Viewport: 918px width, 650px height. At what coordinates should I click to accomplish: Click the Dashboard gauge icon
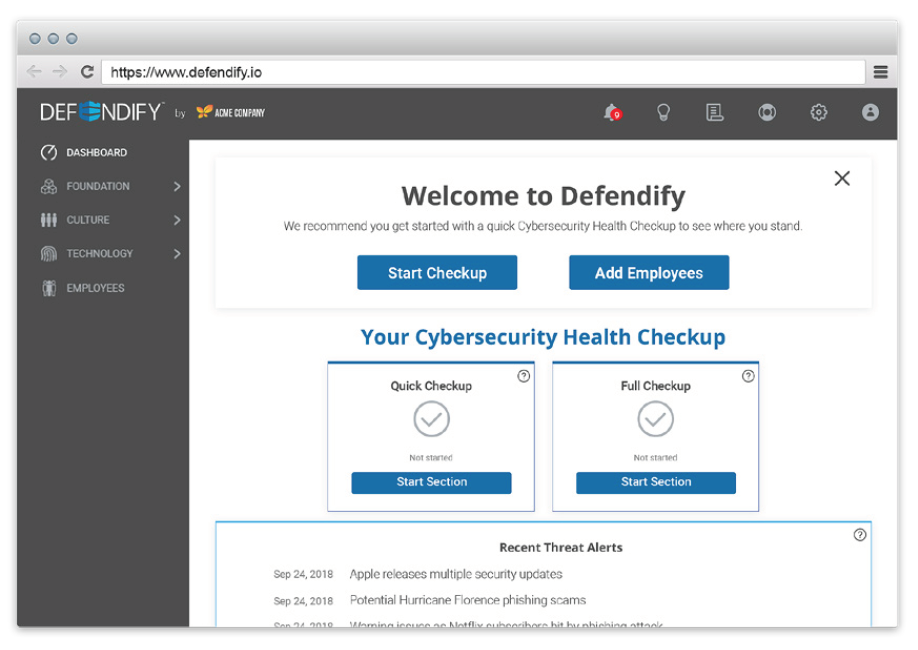pos(49,152)
